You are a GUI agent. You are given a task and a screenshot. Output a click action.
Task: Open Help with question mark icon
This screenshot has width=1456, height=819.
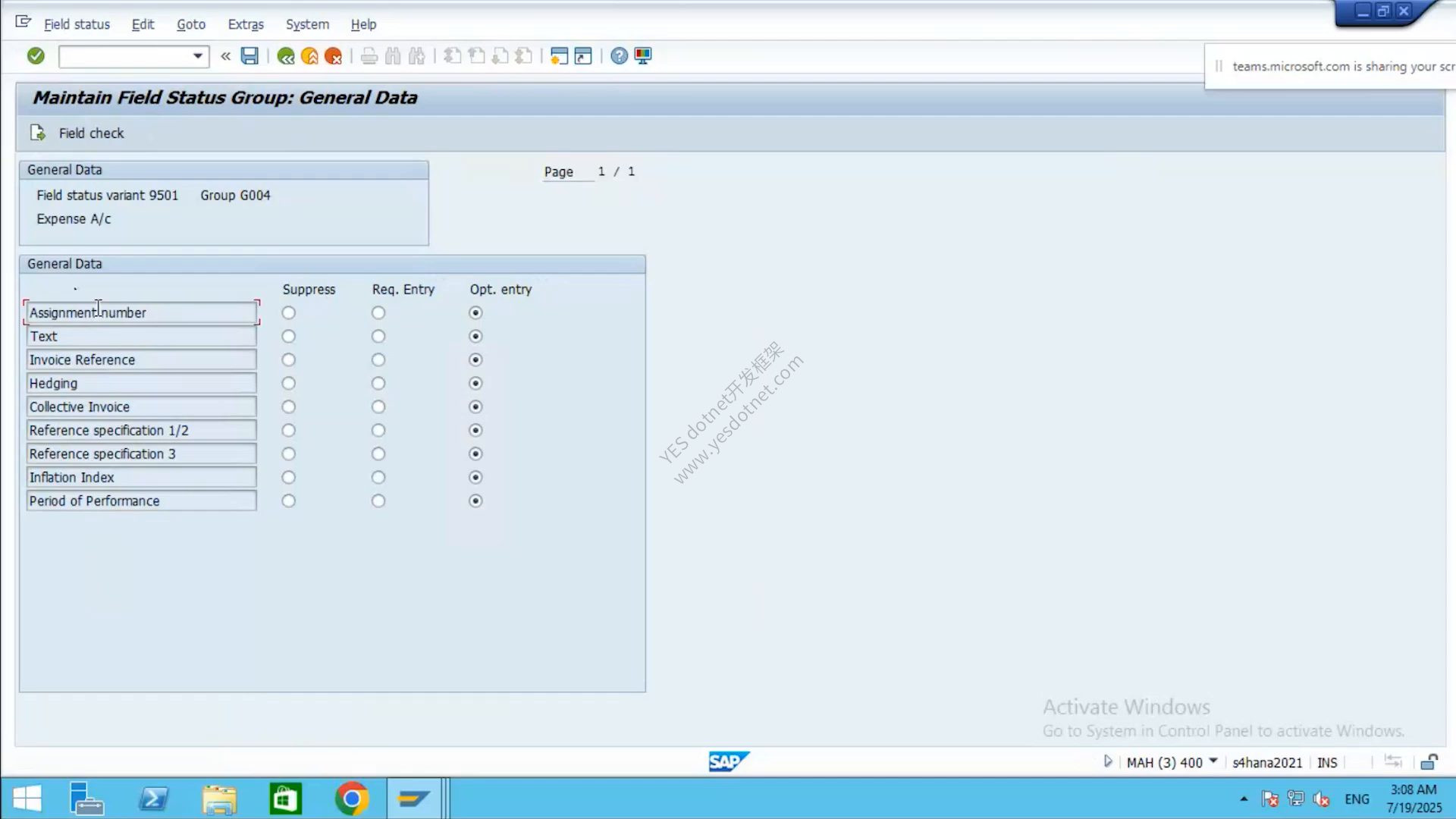(619, 56)
